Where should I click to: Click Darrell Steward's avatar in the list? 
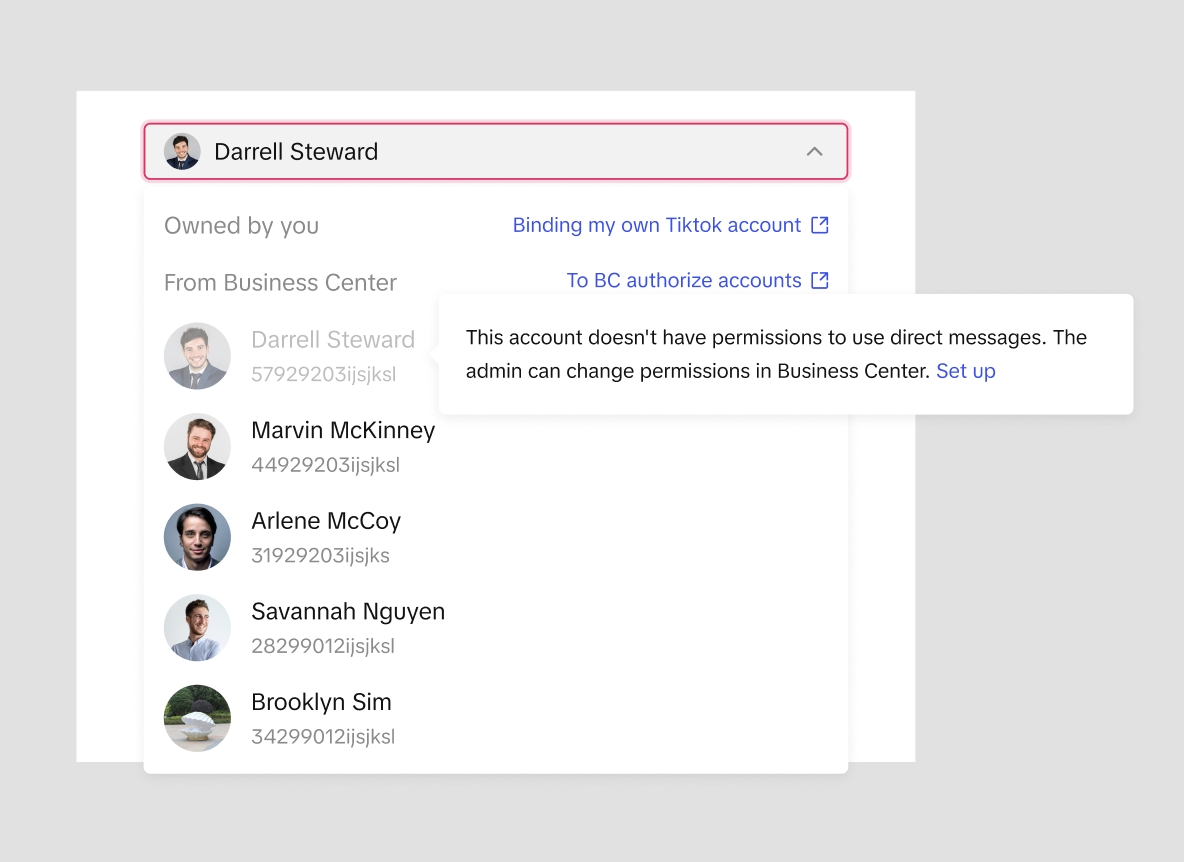197,356
